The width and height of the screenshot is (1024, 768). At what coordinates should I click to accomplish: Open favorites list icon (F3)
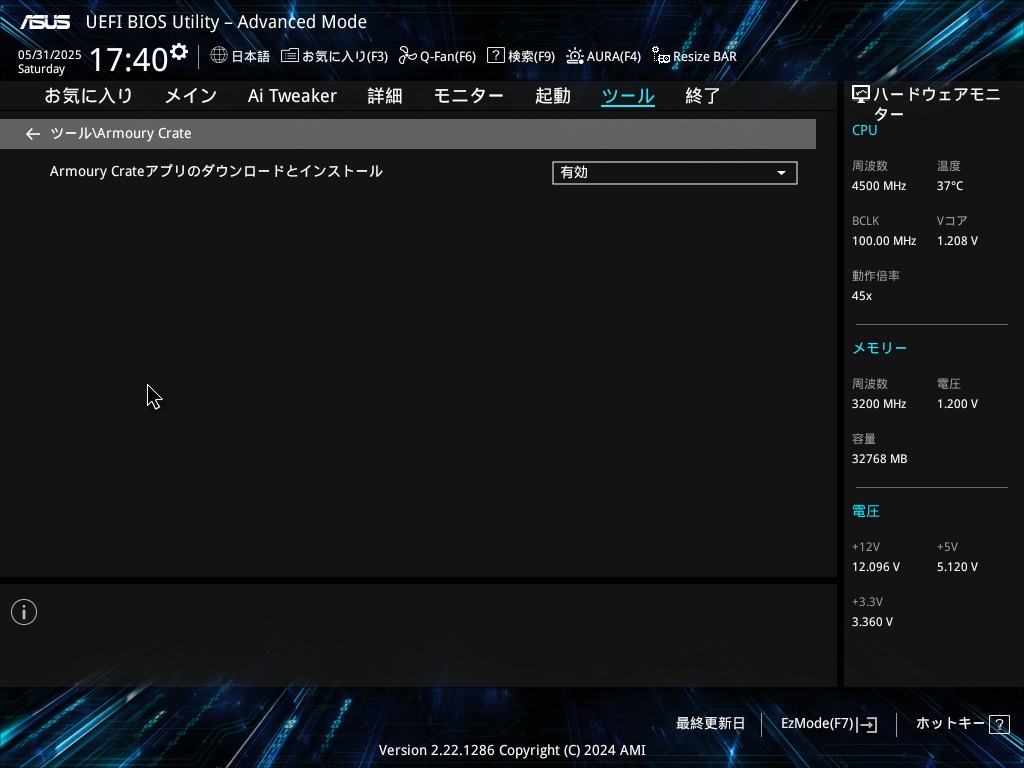290,56
